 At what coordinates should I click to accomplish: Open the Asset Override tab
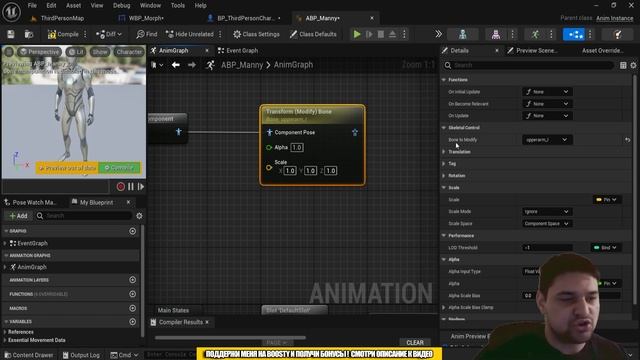602,51
